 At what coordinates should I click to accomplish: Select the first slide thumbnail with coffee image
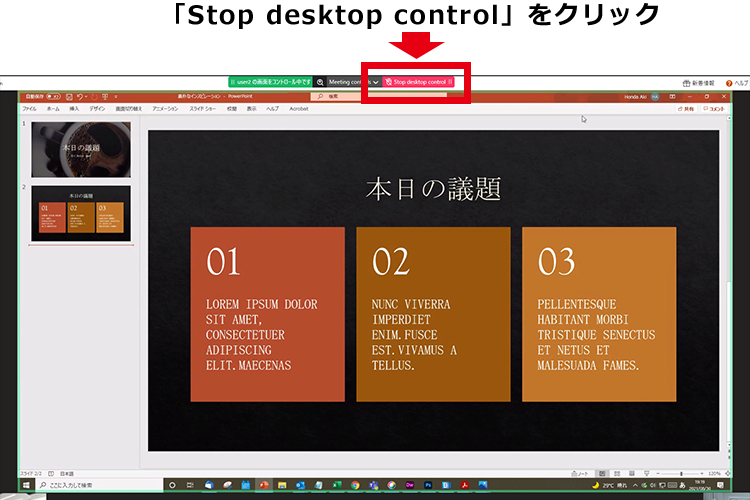pyautogui.click(x=82, y=148)
